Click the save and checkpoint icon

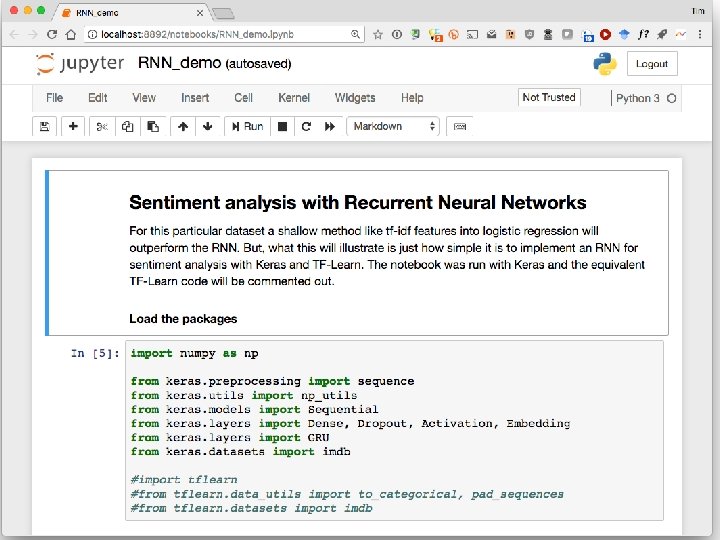click(45, 126)
